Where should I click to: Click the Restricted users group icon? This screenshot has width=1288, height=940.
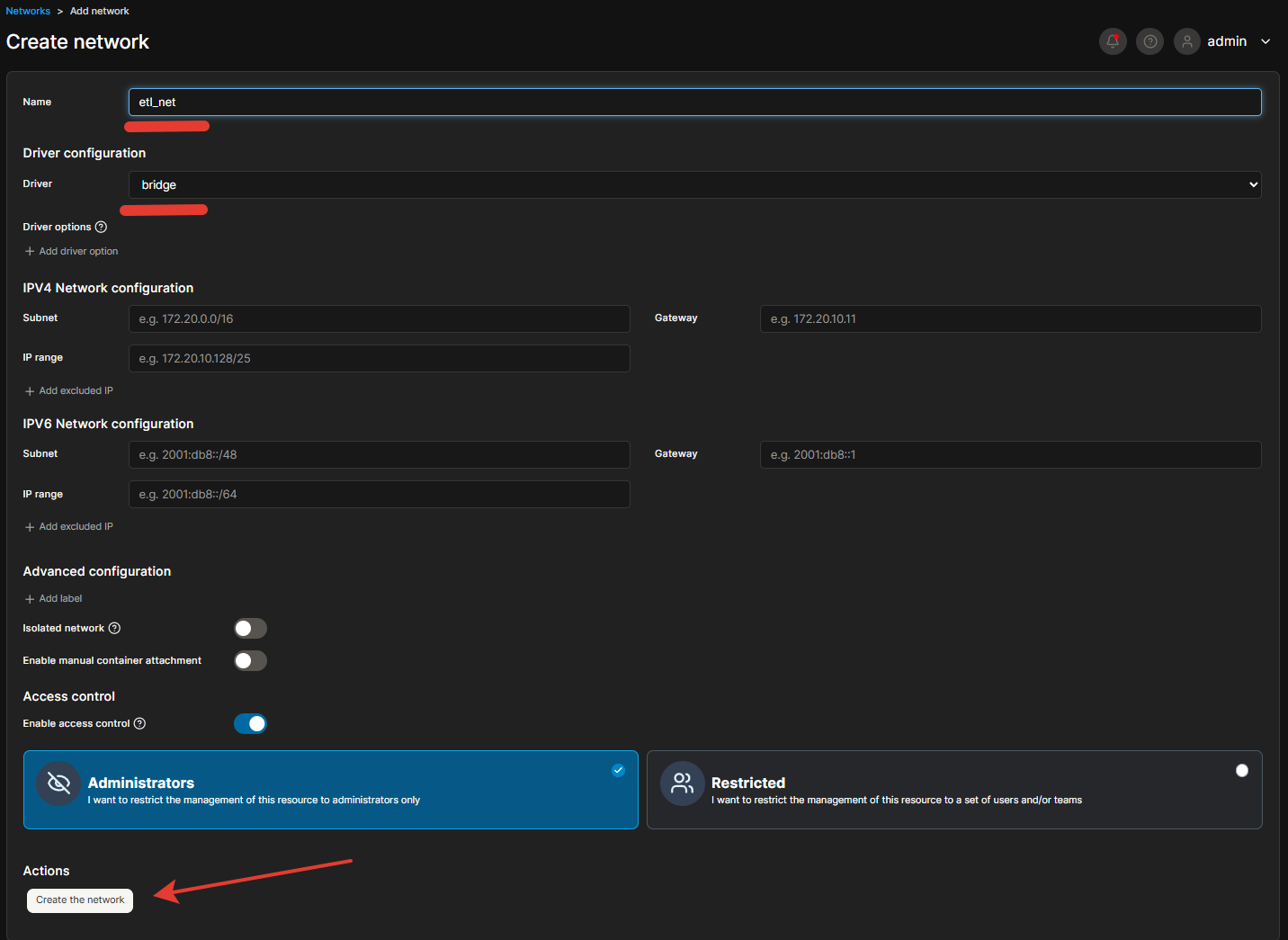tap(683, 783)
